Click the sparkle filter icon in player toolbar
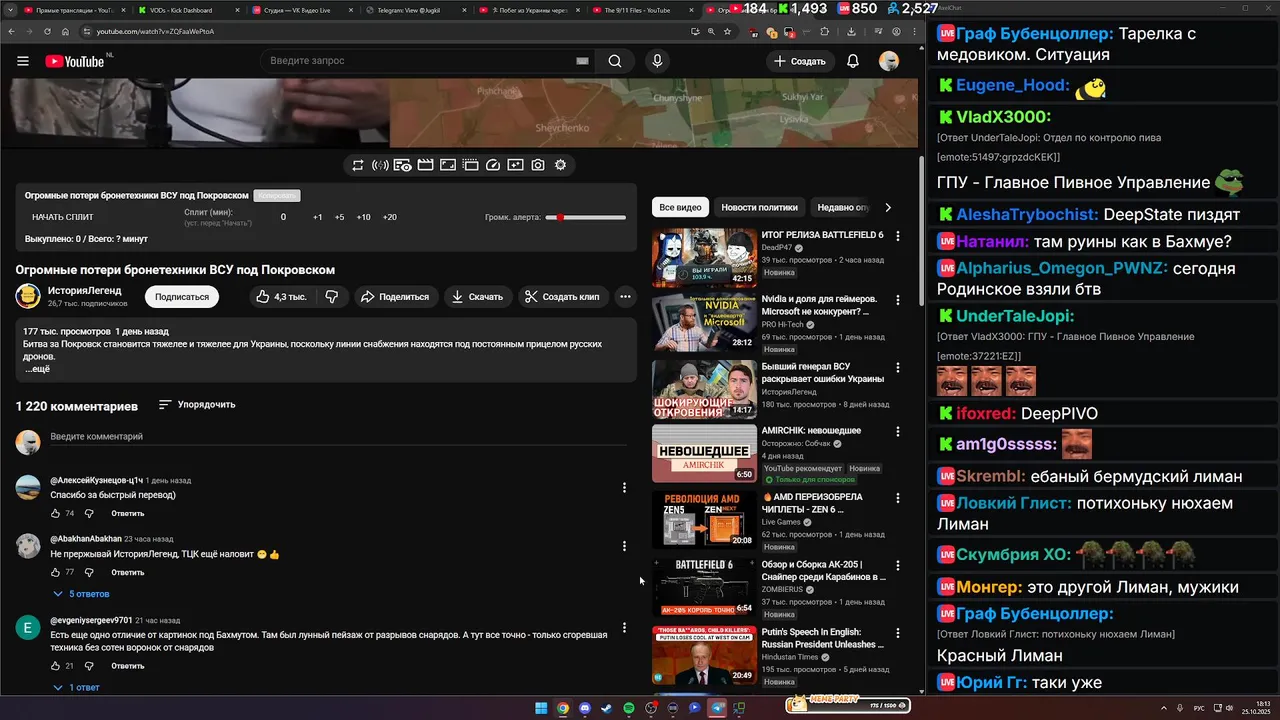The image size is (1280, 720). [515, 165]
